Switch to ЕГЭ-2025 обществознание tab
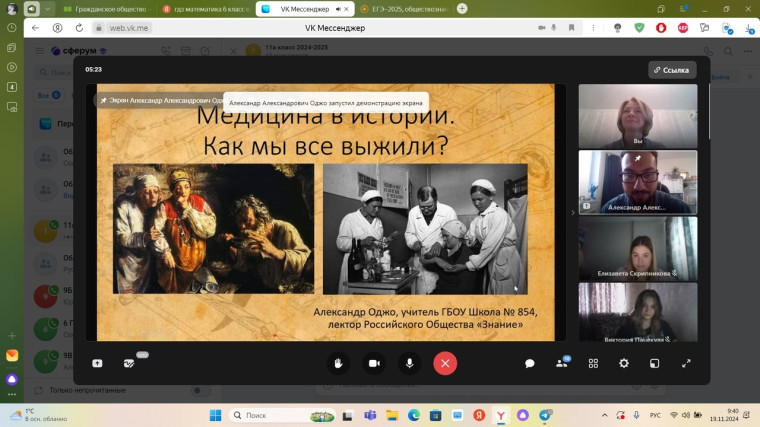760x427 pixels. [x=404, y=9]
